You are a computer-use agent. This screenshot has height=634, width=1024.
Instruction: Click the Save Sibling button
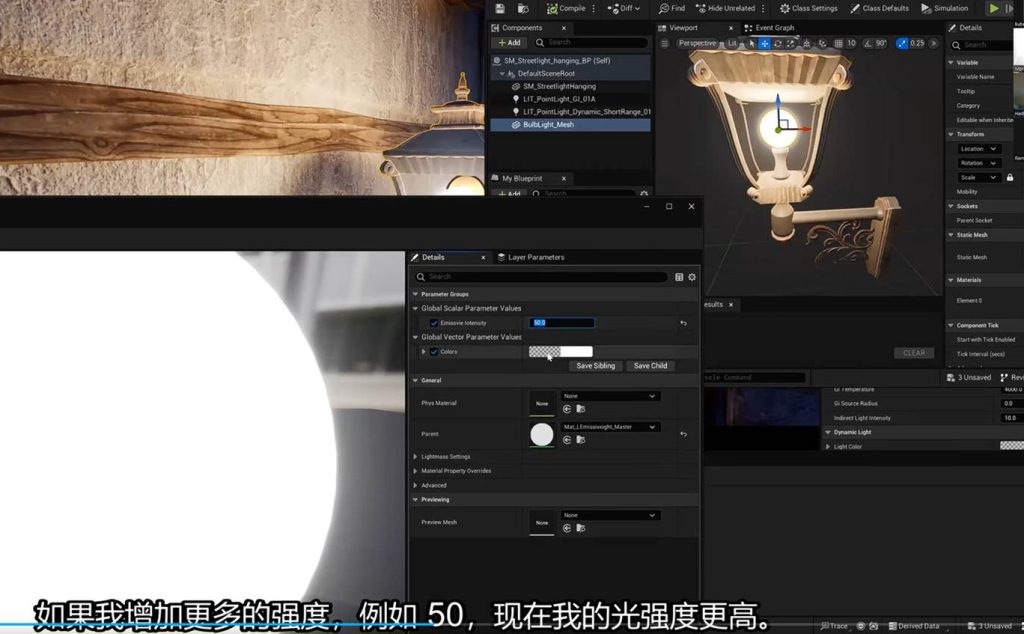(x=596, y=366)
